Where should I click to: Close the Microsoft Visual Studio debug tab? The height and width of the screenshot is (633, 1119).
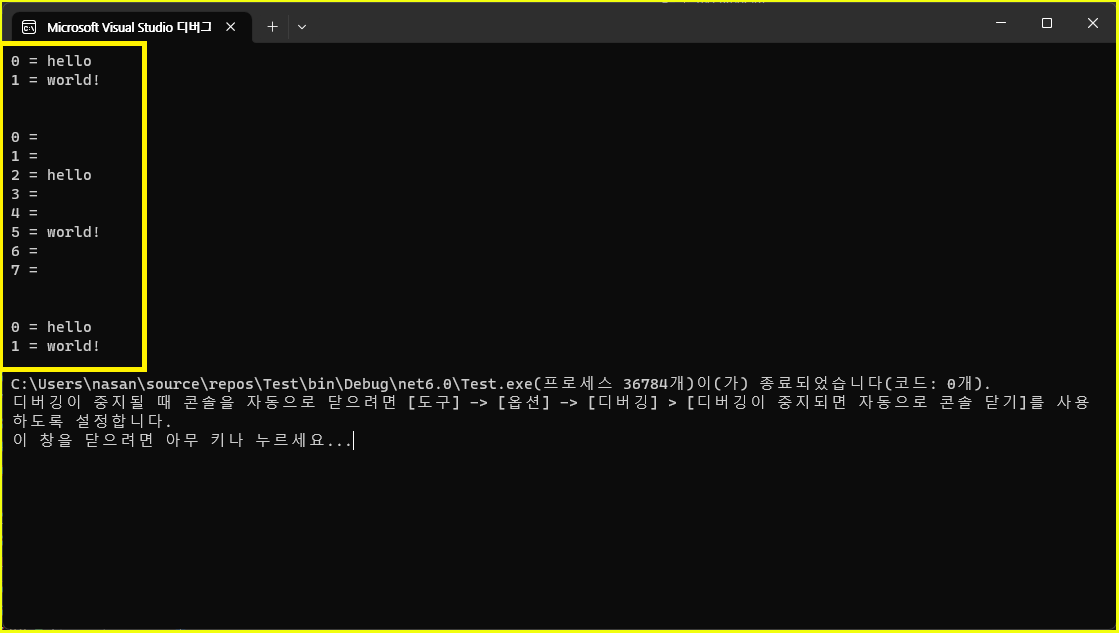click(231, 27)
